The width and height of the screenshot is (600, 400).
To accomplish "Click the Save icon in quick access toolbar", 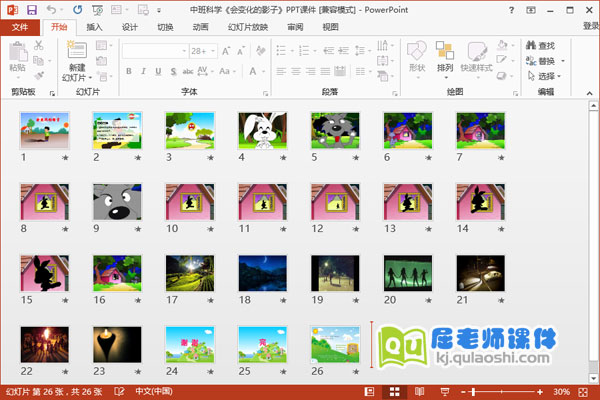I will [x=30, y=9].
